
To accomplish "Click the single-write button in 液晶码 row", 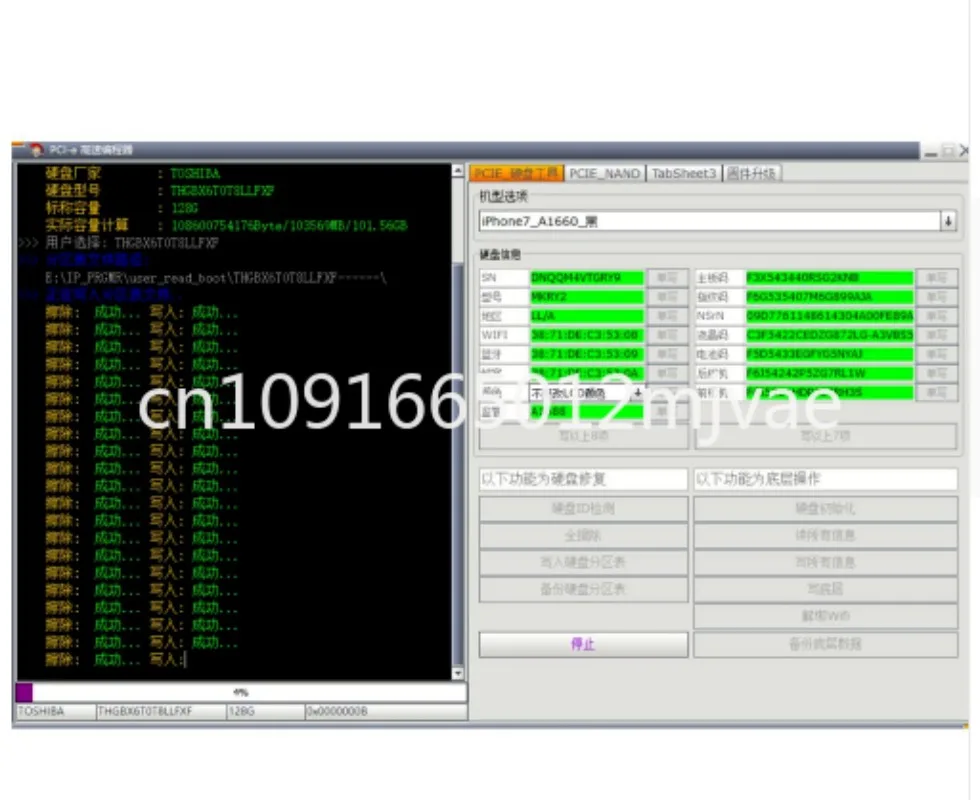I will point(936,335).
